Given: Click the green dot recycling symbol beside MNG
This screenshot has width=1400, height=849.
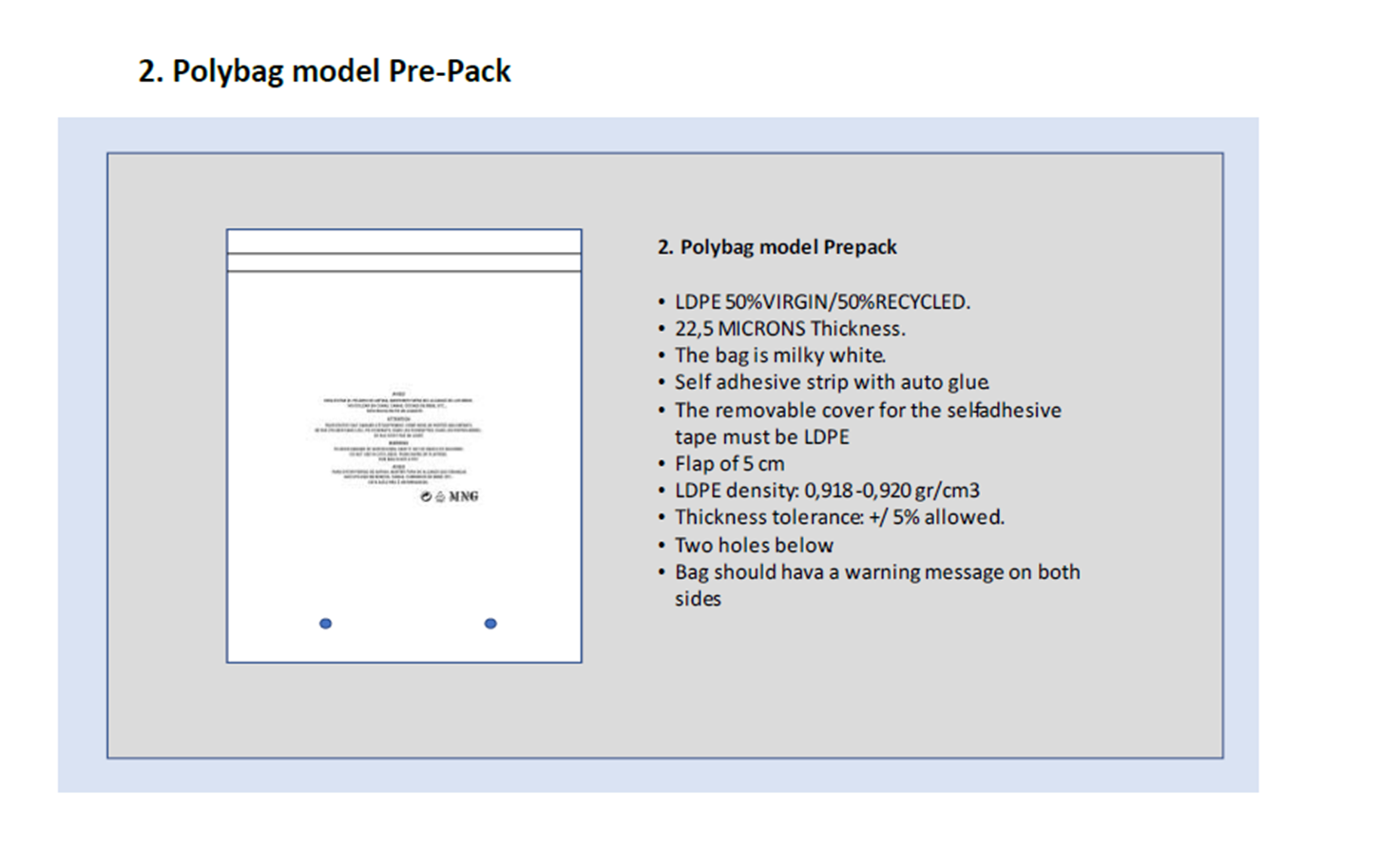Looking at the screenshot, I should 426,497.
